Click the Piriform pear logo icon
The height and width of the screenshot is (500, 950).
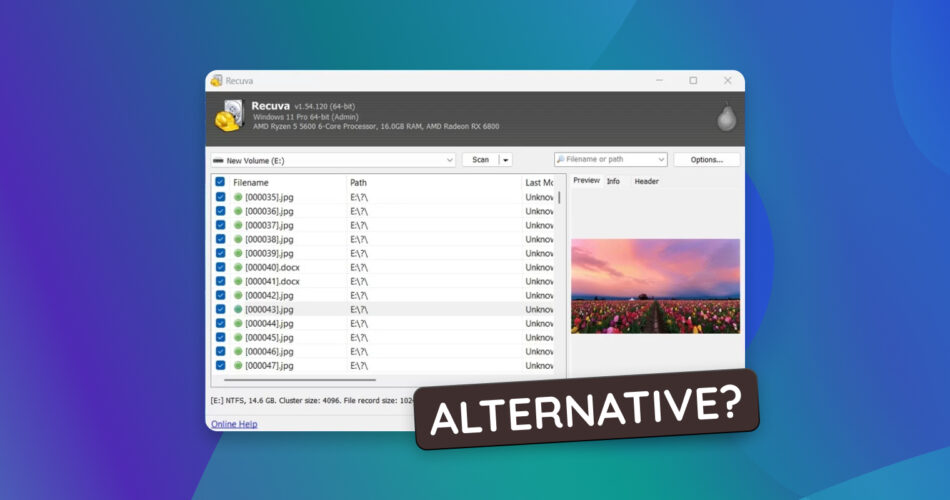point(726,118)
